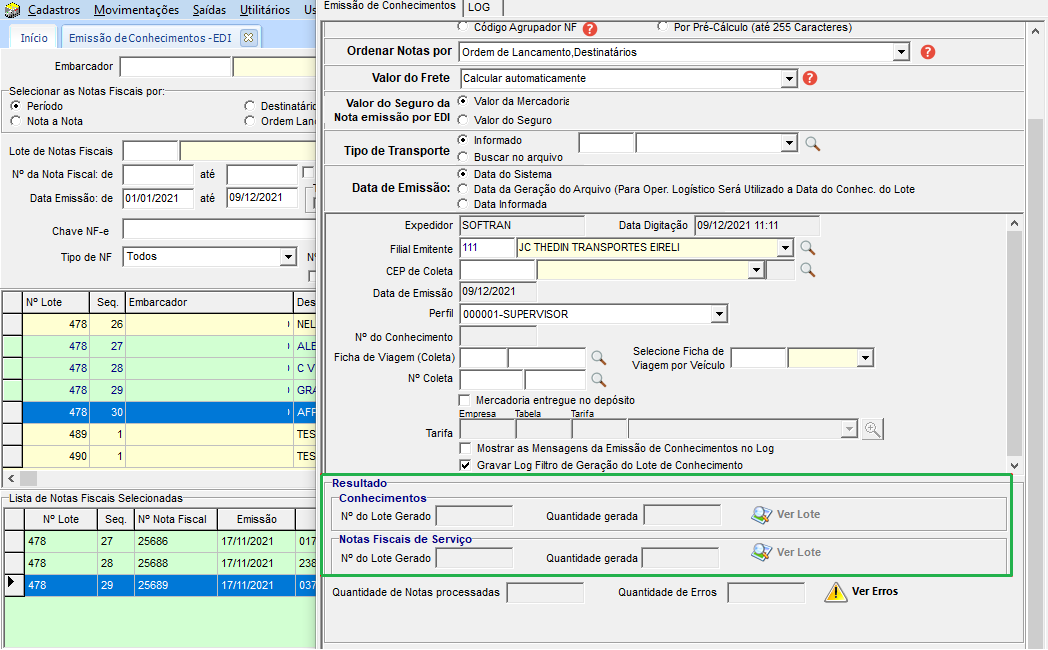This screenshot has width=1048, height=650.
Task: Select Buscar no arquivo transport option
Action: (x=463, y=156)
